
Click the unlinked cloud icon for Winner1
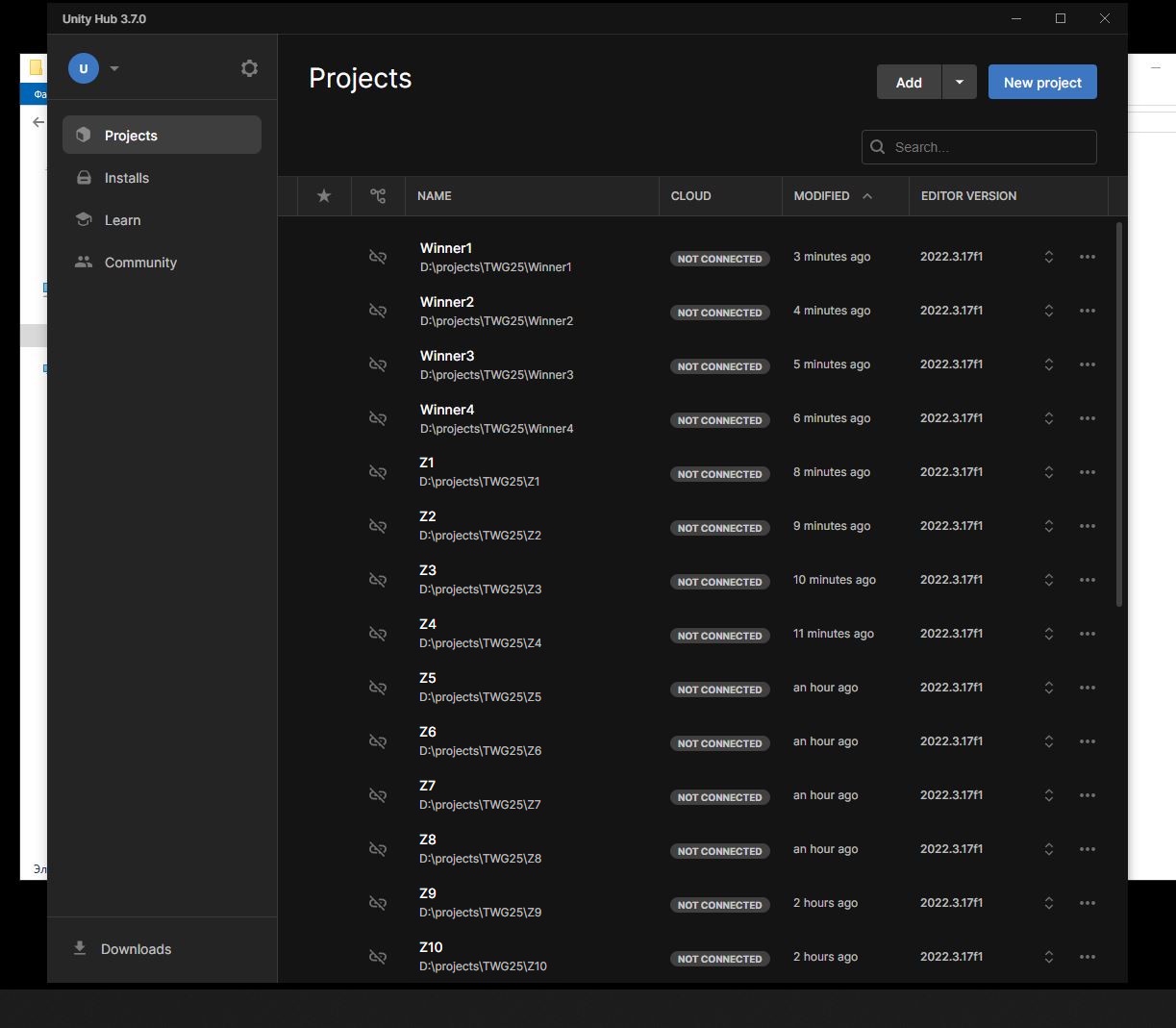pyautogui.click(x=378, y=257)
